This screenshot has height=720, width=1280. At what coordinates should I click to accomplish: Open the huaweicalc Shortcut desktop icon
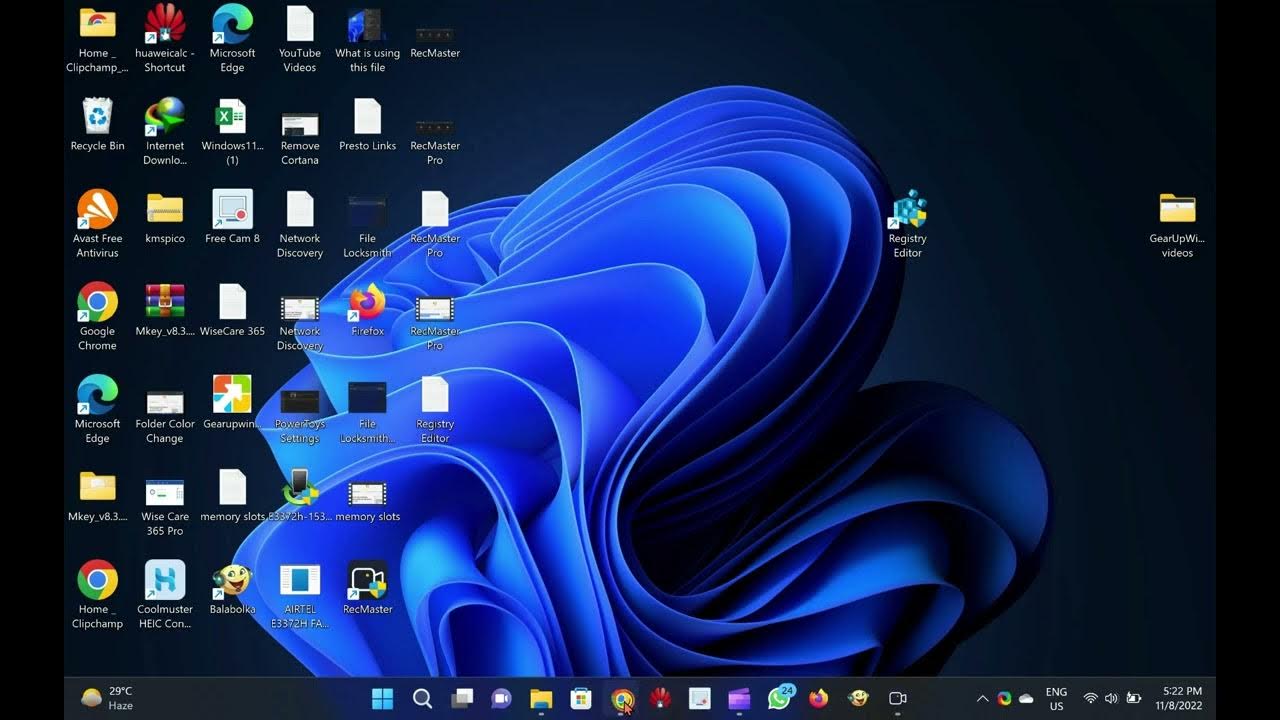(x=165, y=38)
